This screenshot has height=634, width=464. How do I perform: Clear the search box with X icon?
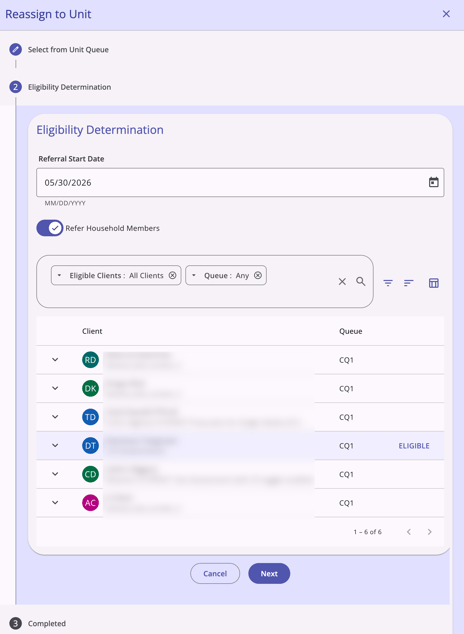(x=342, y=281)
